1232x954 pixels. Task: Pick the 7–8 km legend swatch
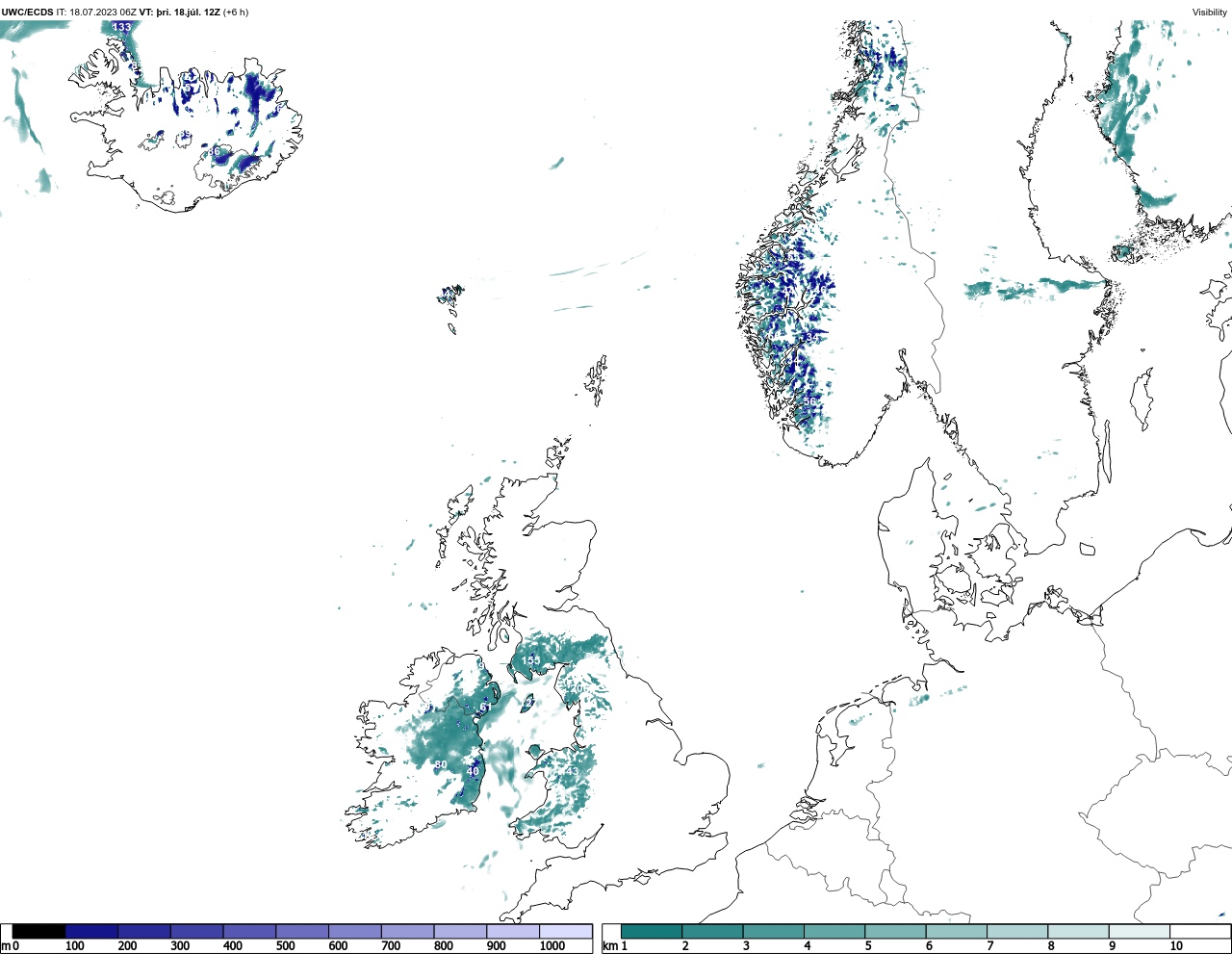point(1017,931)
